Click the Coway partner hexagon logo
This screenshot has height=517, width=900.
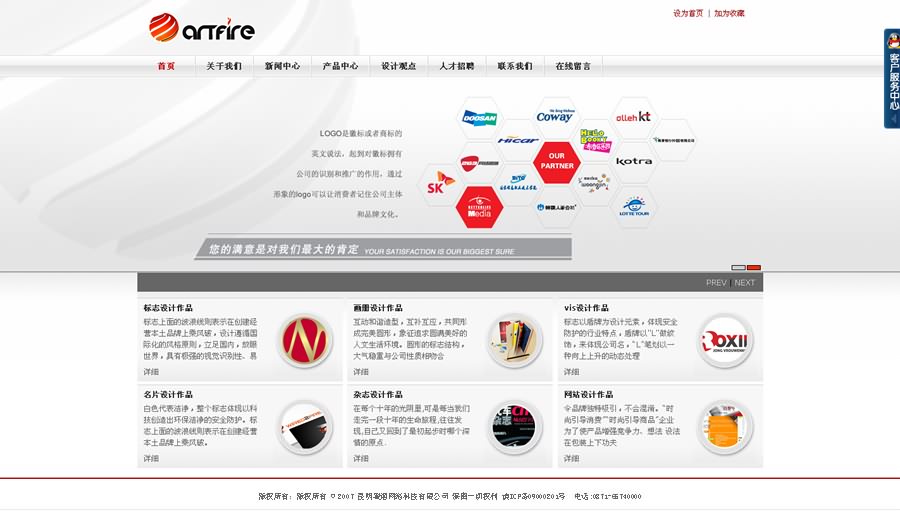(554, 116)
